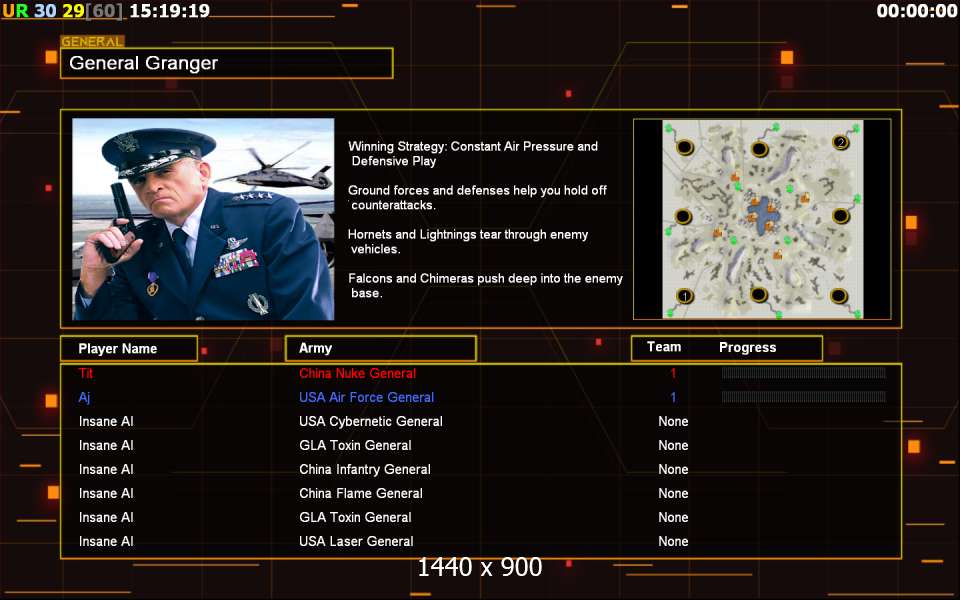Click None team for USA Cybernetic General

(x=673, y=421)
